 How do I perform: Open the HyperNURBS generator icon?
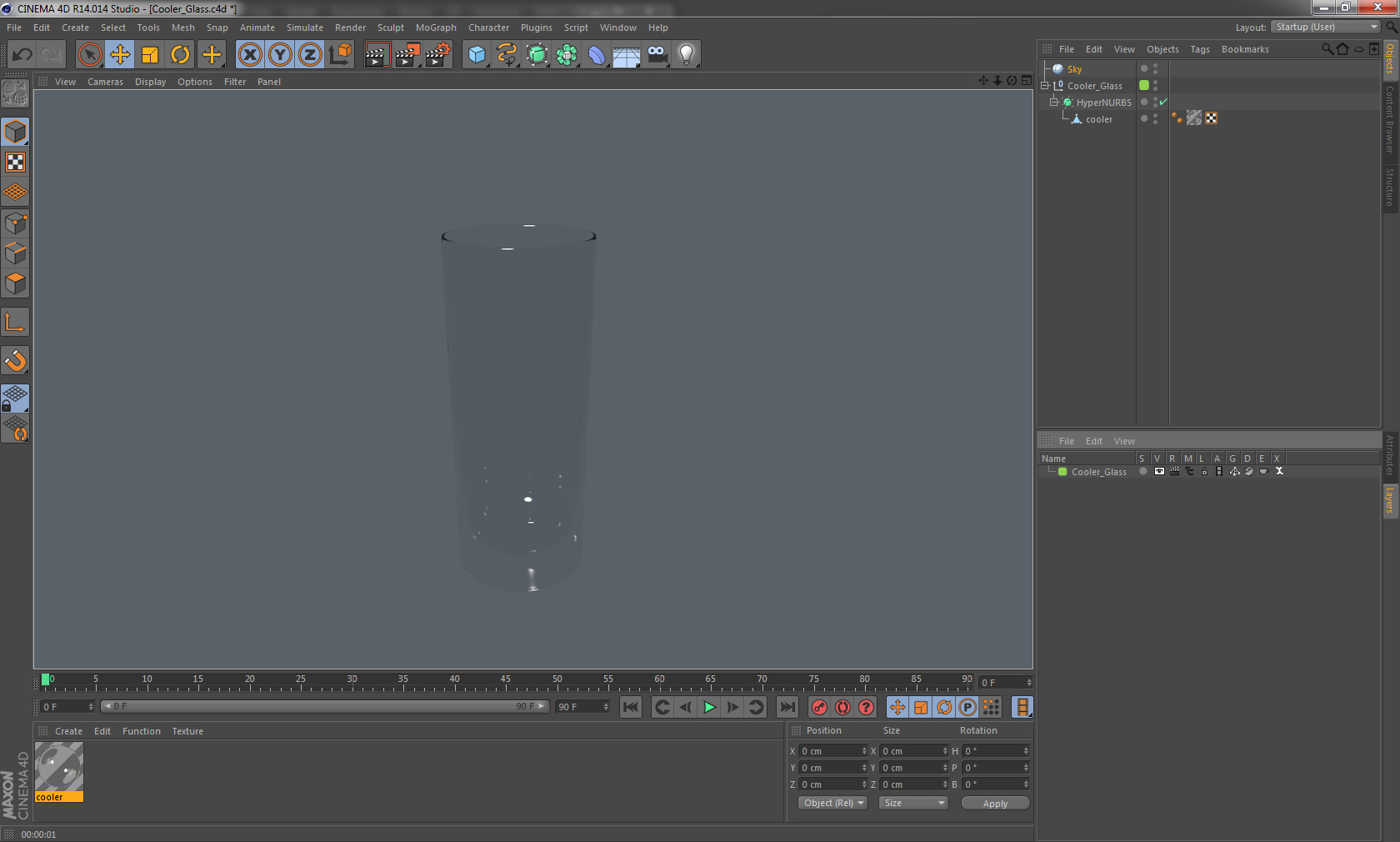tap(537, 55)
